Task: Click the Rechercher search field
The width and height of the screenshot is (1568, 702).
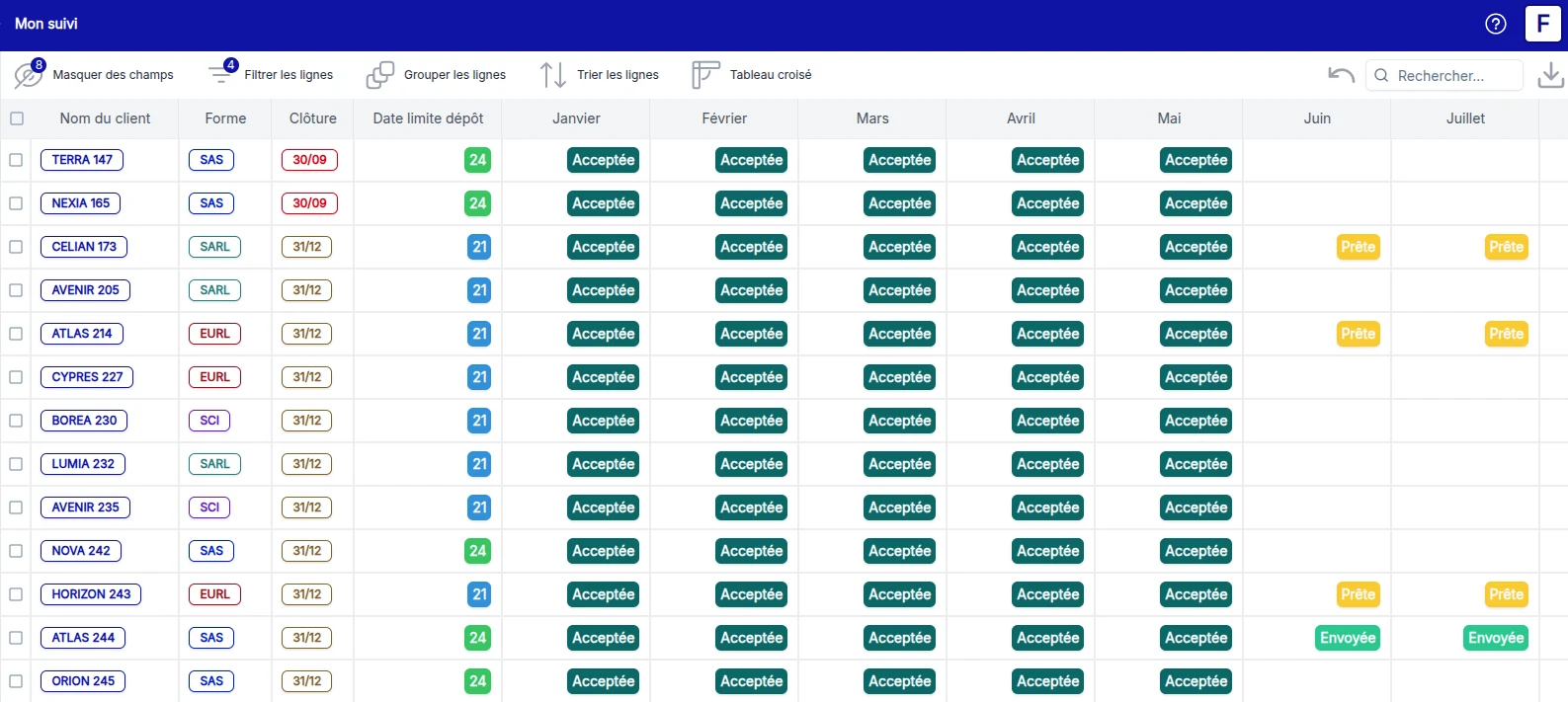Action: 1444,75
